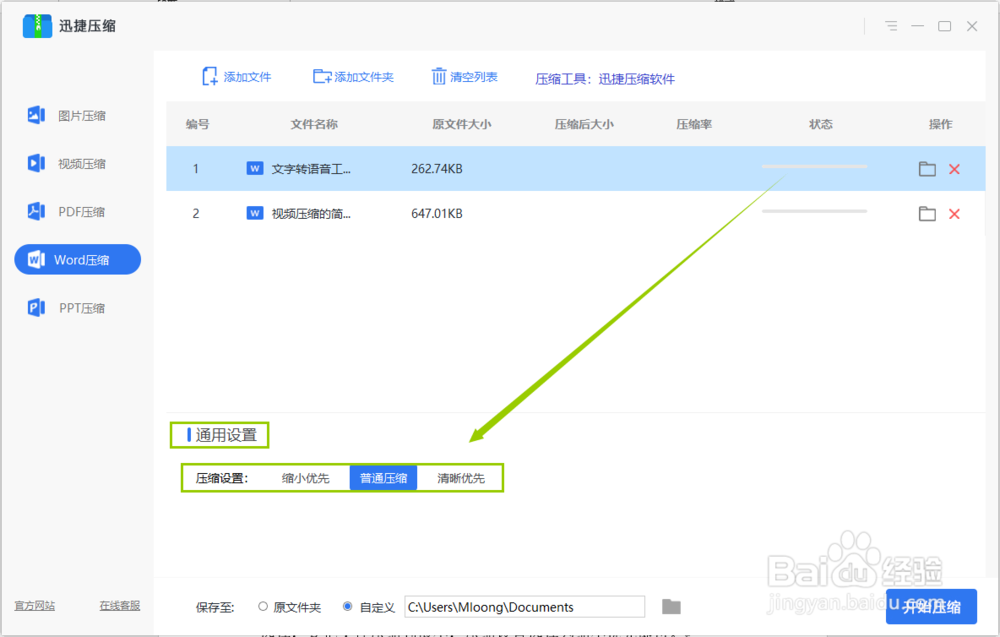Open 在线客服 customer service
Screen dimensions: 1000x637
tap(119, 605)
